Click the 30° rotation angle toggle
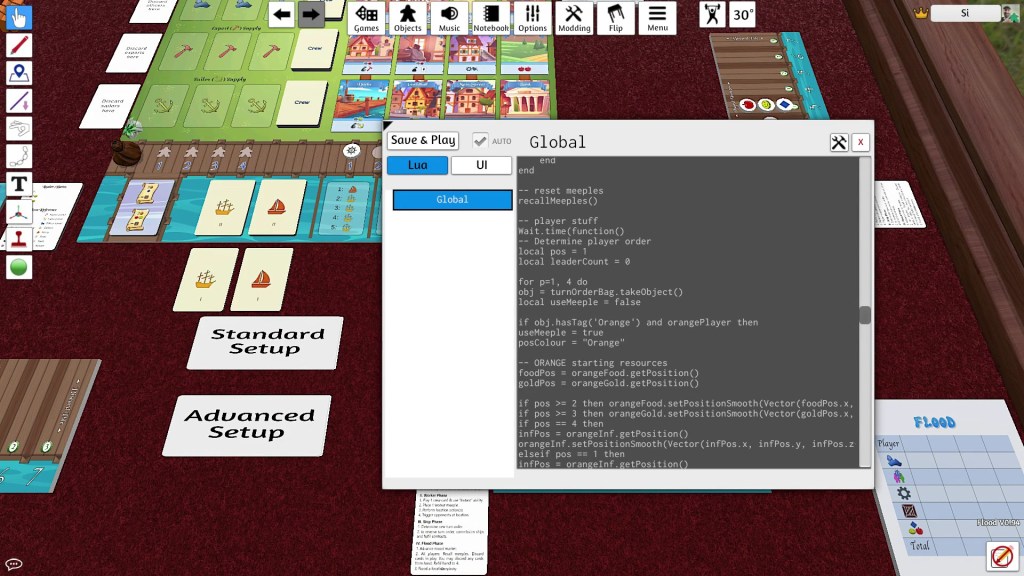The height and width of the screenshot is (576, 1024). pos(742,15)
